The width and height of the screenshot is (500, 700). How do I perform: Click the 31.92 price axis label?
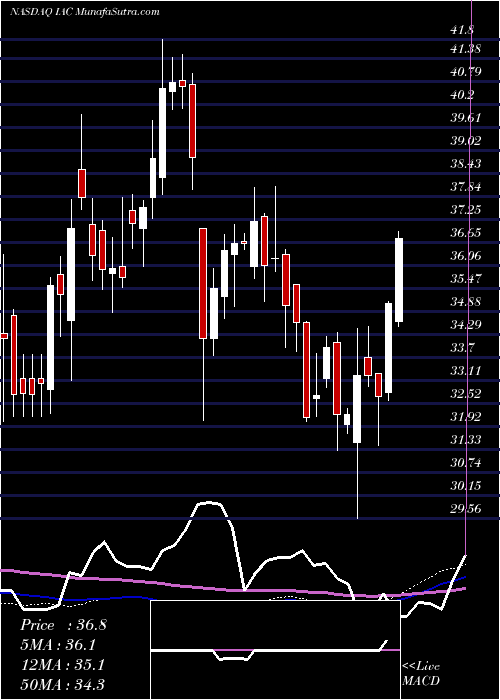coord(466,416)
